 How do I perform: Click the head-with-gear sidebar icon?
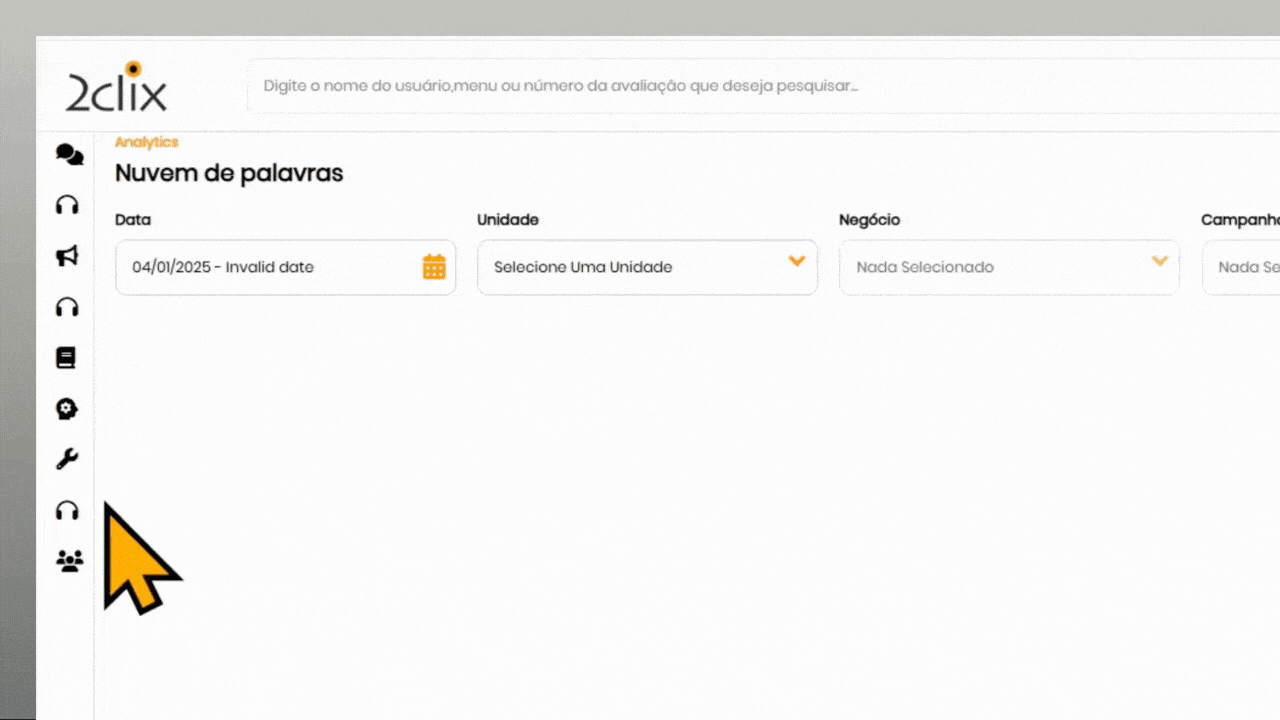67,409
